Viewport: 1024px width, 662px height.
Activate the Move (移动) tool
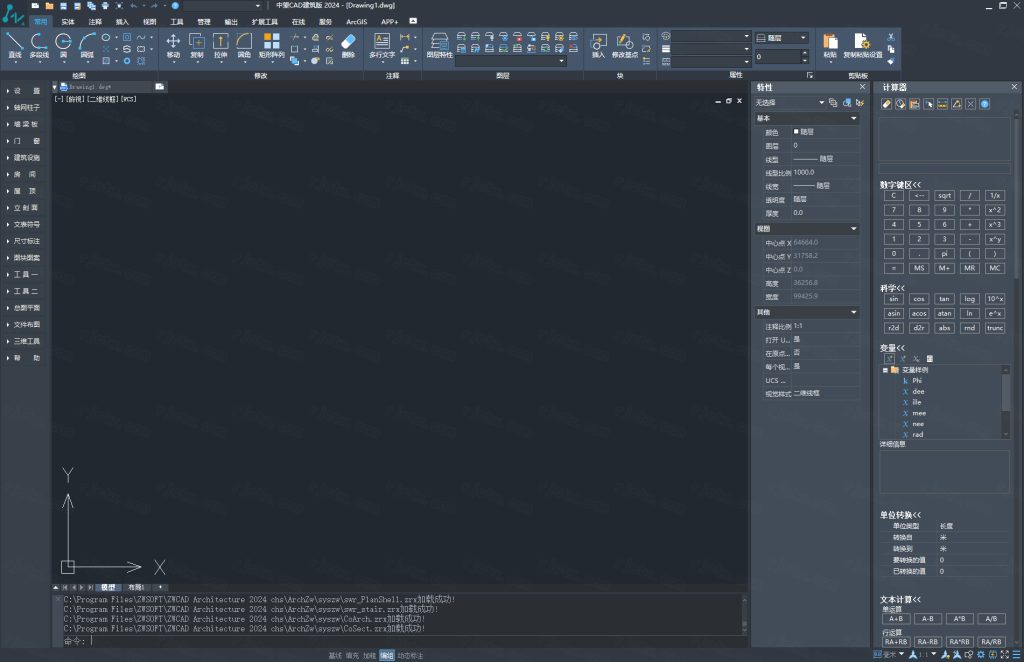tap(173, 41)
